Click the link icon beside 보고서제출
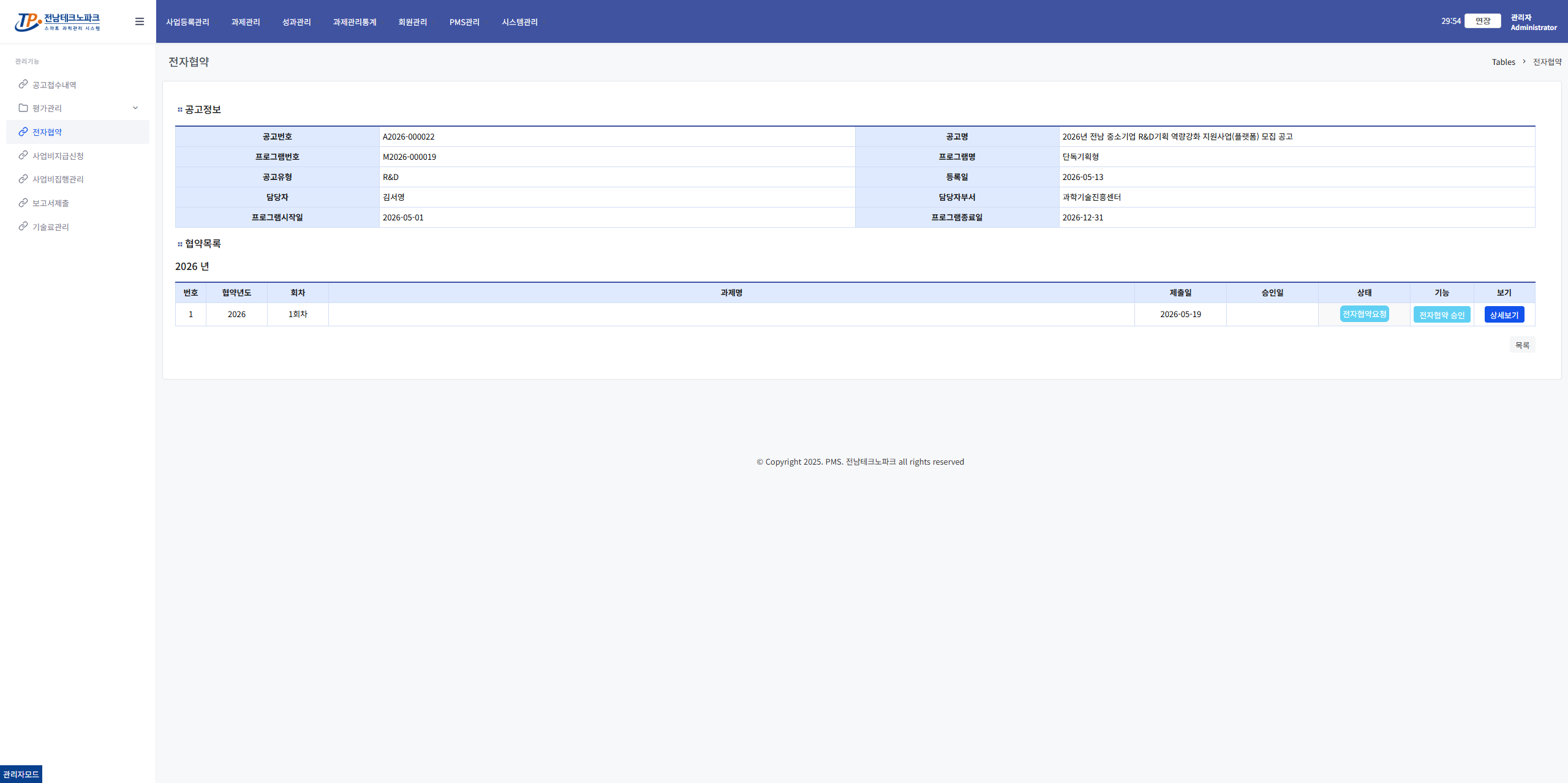 click(23, 203)
